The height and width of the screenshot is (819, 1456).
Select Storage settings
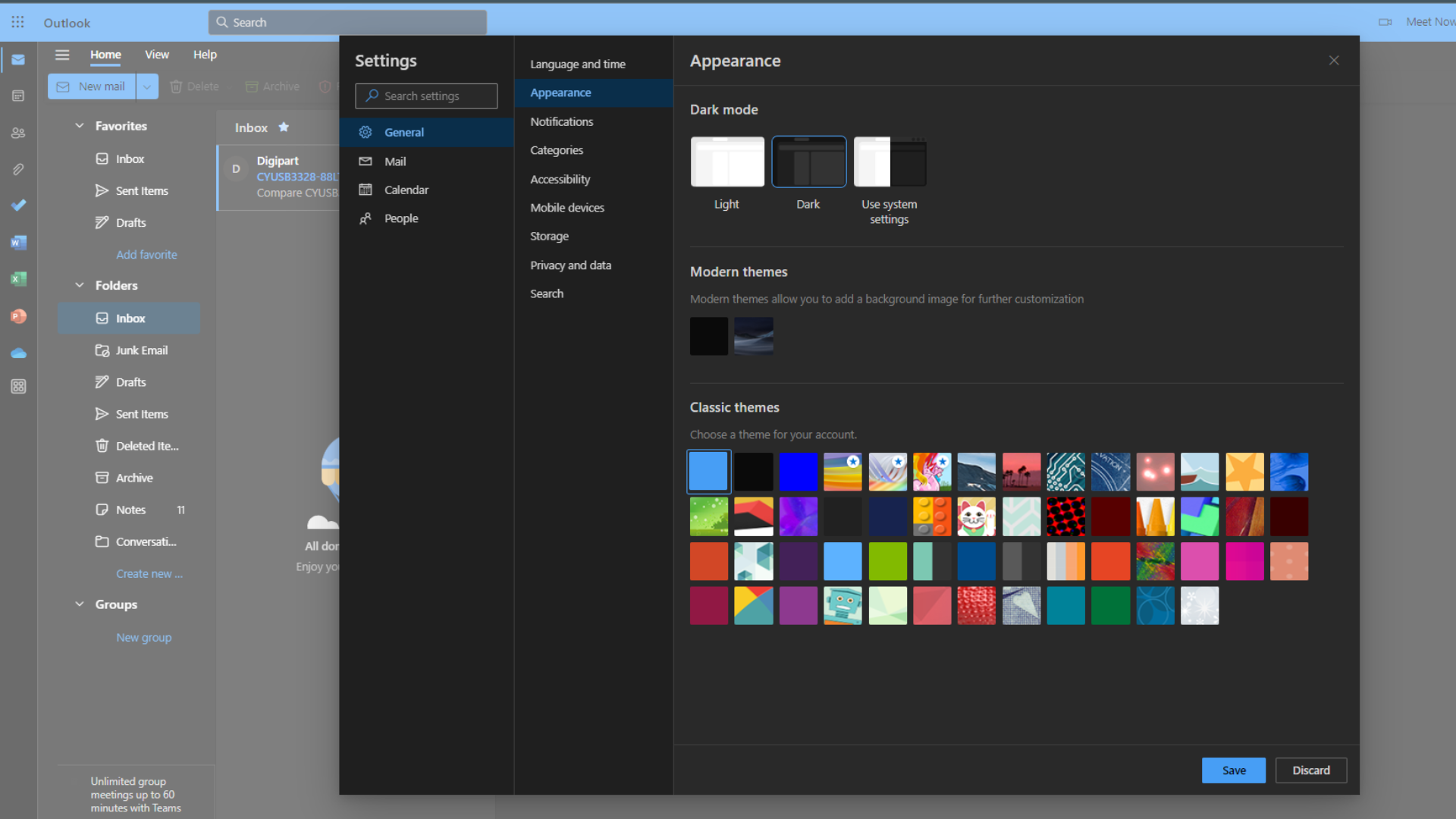click(593, 237)
